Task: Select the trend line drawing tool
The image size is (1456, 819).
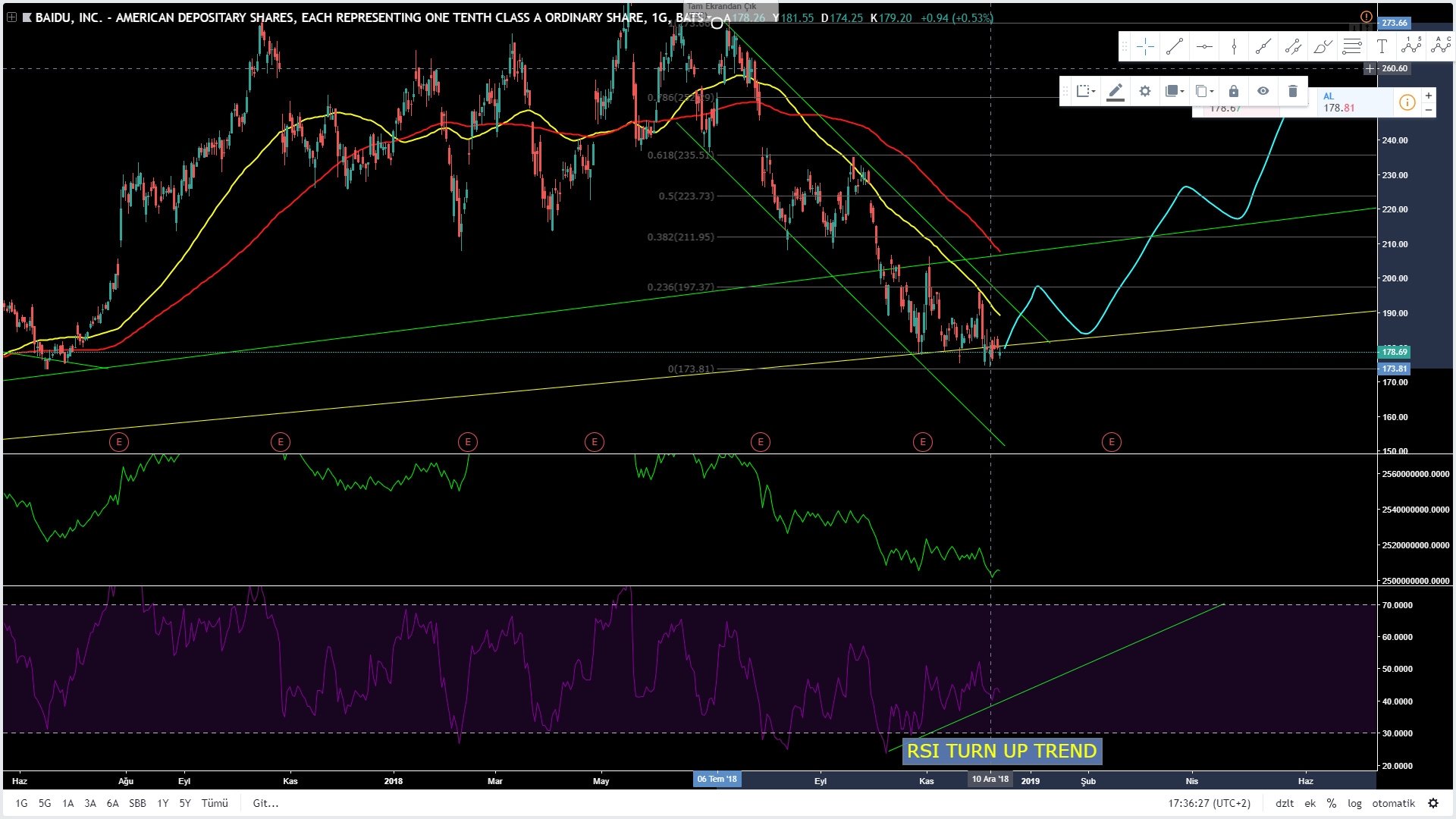Action: (1175, 47)
